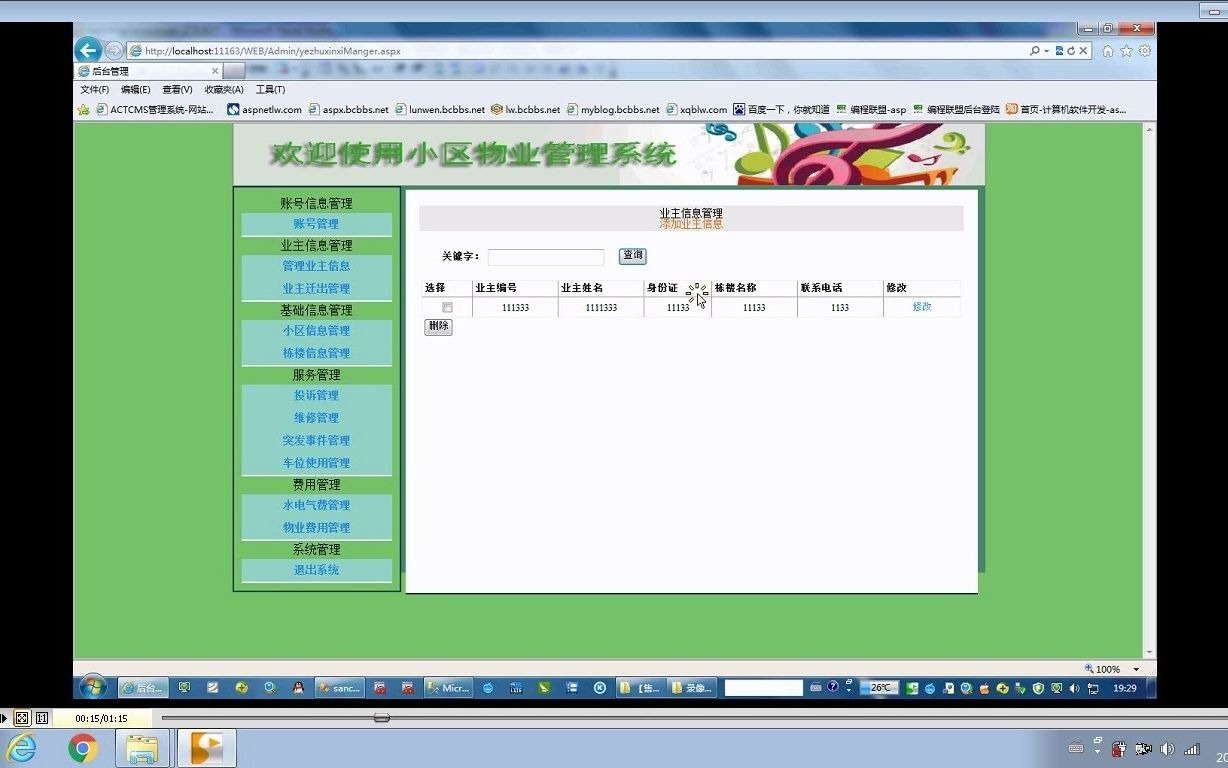Image resolution: width=1228 pixels, height=768 pixels.
Task: Click the refresh icon in the address bar
Action: coord(1072,50)
